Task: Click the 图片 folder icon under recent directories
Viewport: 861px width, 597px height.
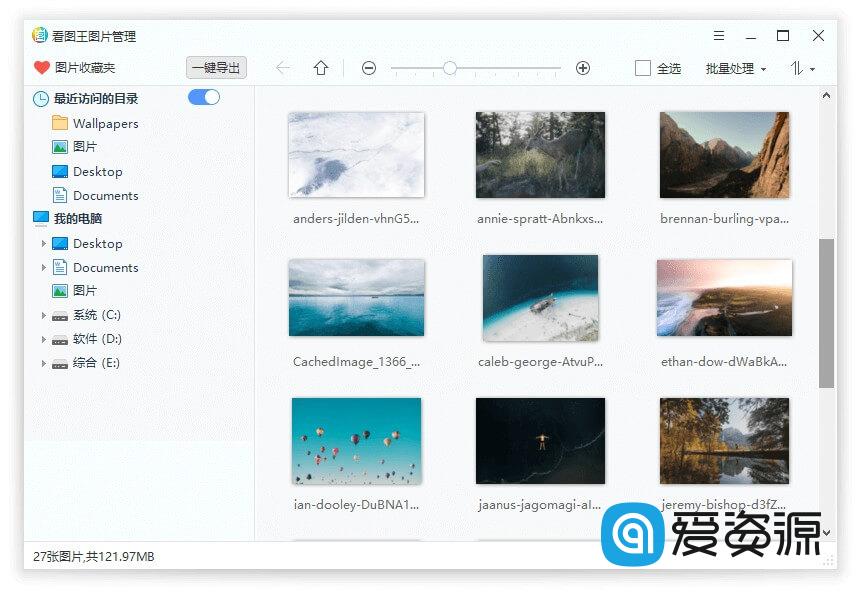Action: click(58, 147)
